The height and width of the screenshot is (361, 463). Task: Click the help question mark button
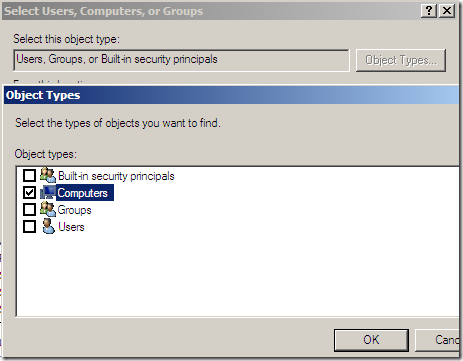tap(429, 11)
